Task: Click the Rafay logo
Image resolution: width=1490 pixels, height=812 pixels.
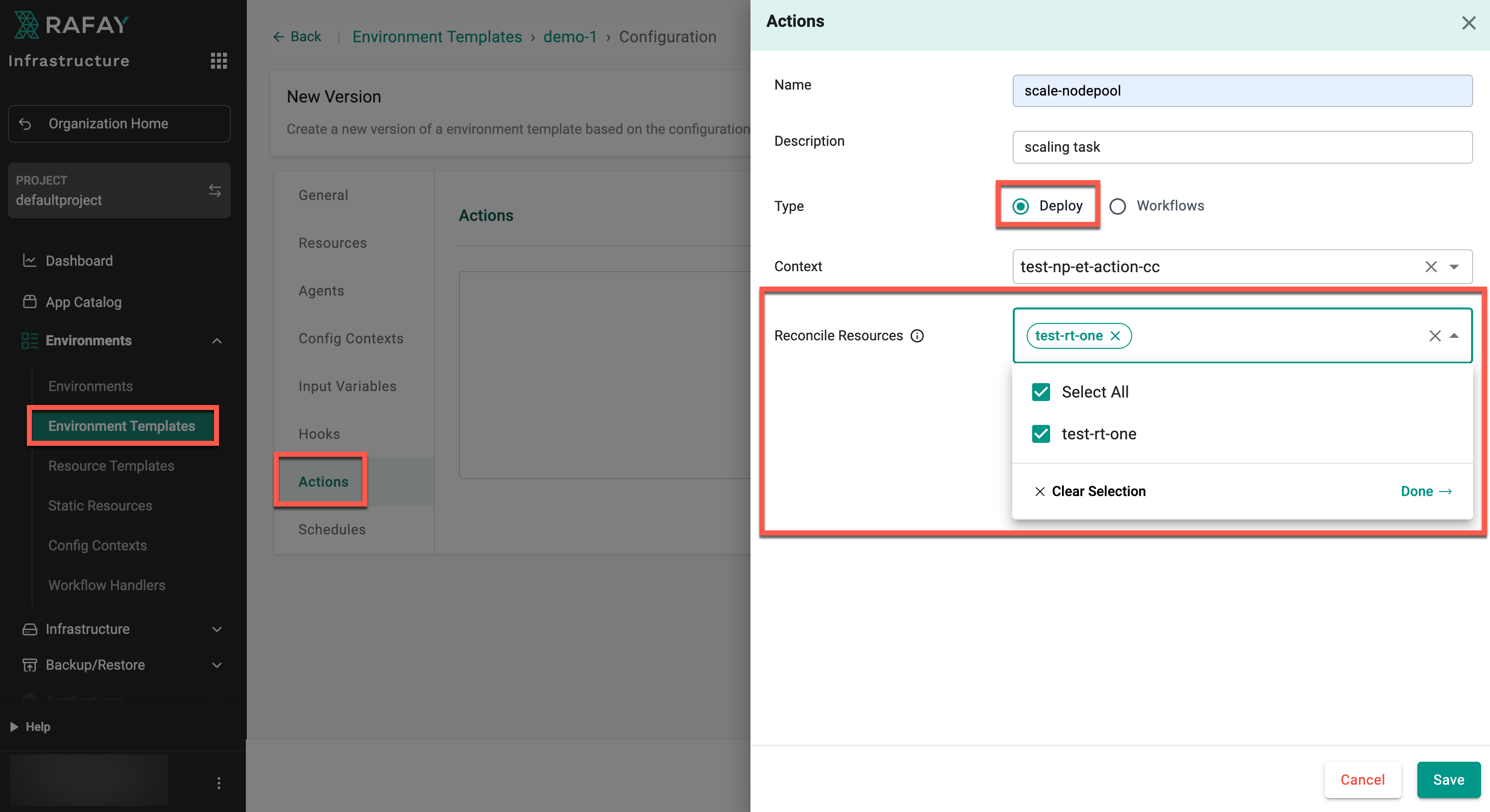Action: (x=71, y=25)
